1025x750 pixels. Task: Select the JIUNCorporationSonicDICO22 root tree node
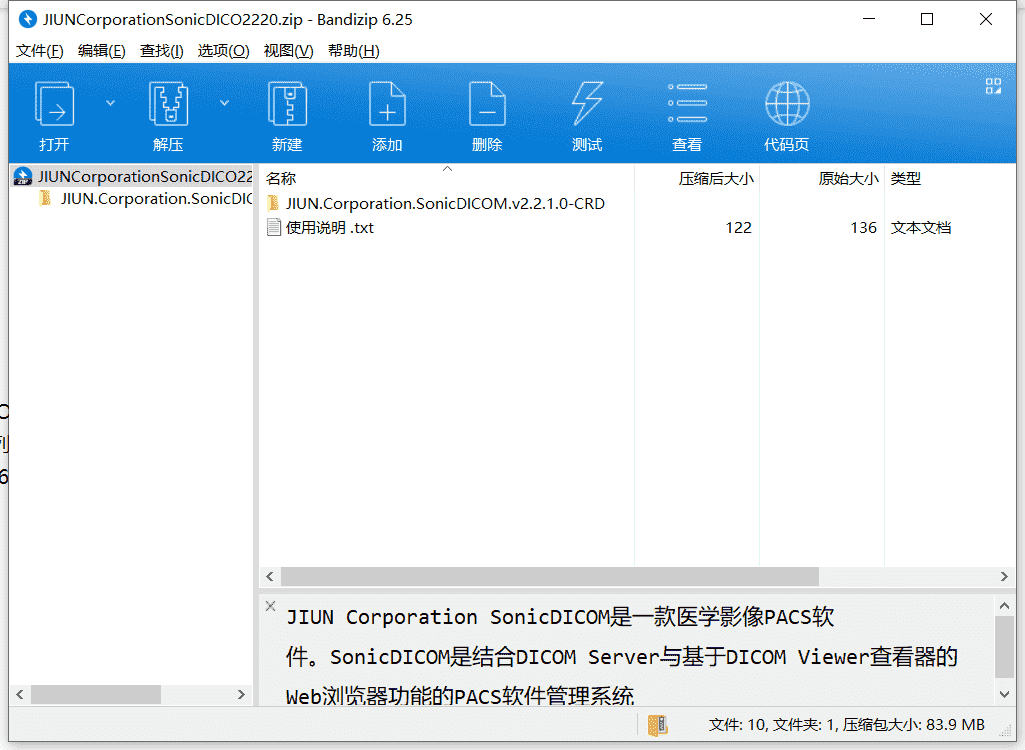[x=133, y=177]
